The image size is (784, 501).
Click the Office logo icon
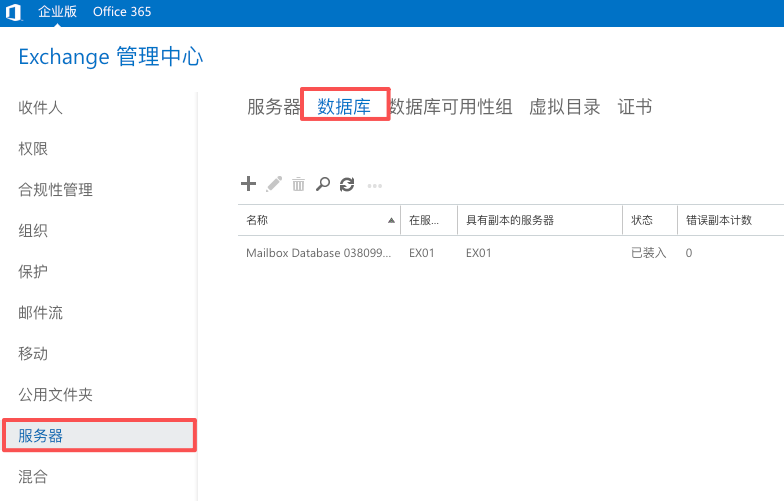pos(14,12)
